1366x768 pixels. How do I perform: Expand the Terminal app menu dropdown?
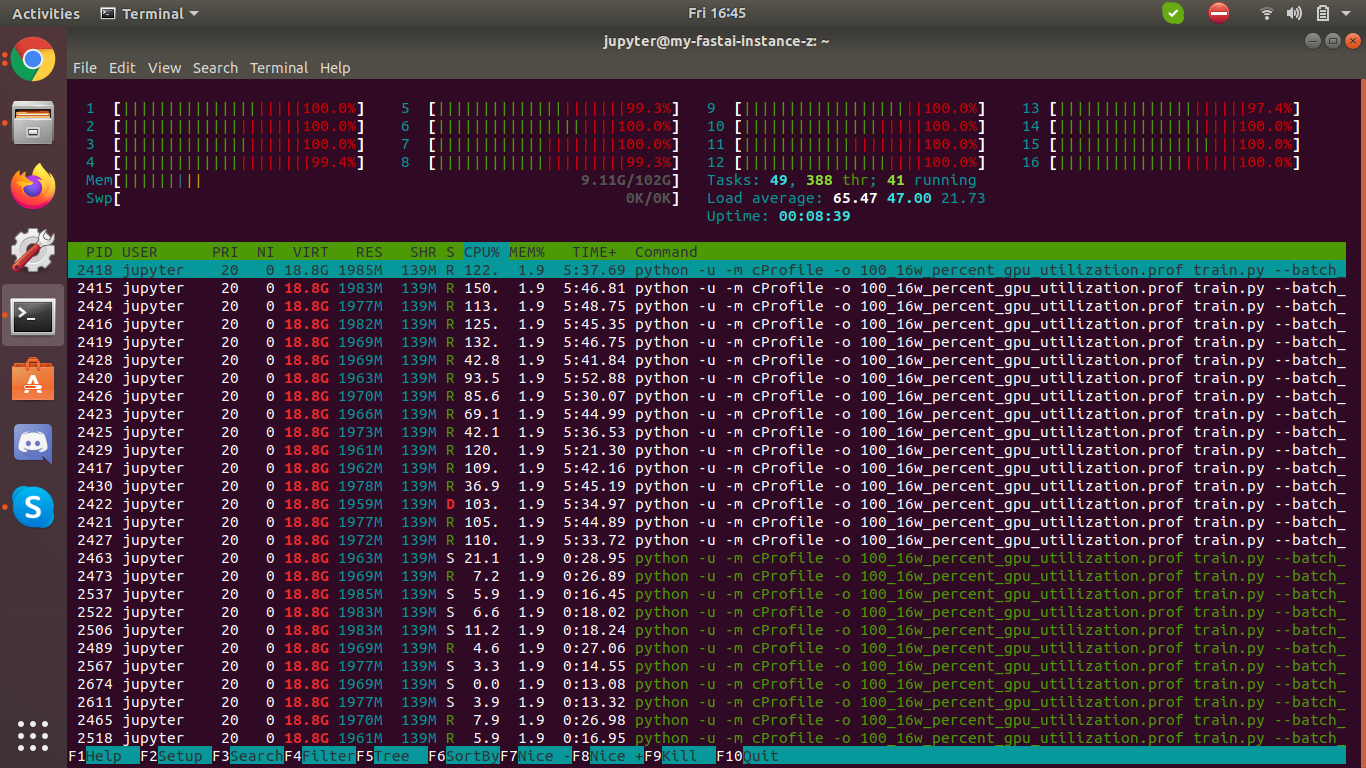[150, 14]
